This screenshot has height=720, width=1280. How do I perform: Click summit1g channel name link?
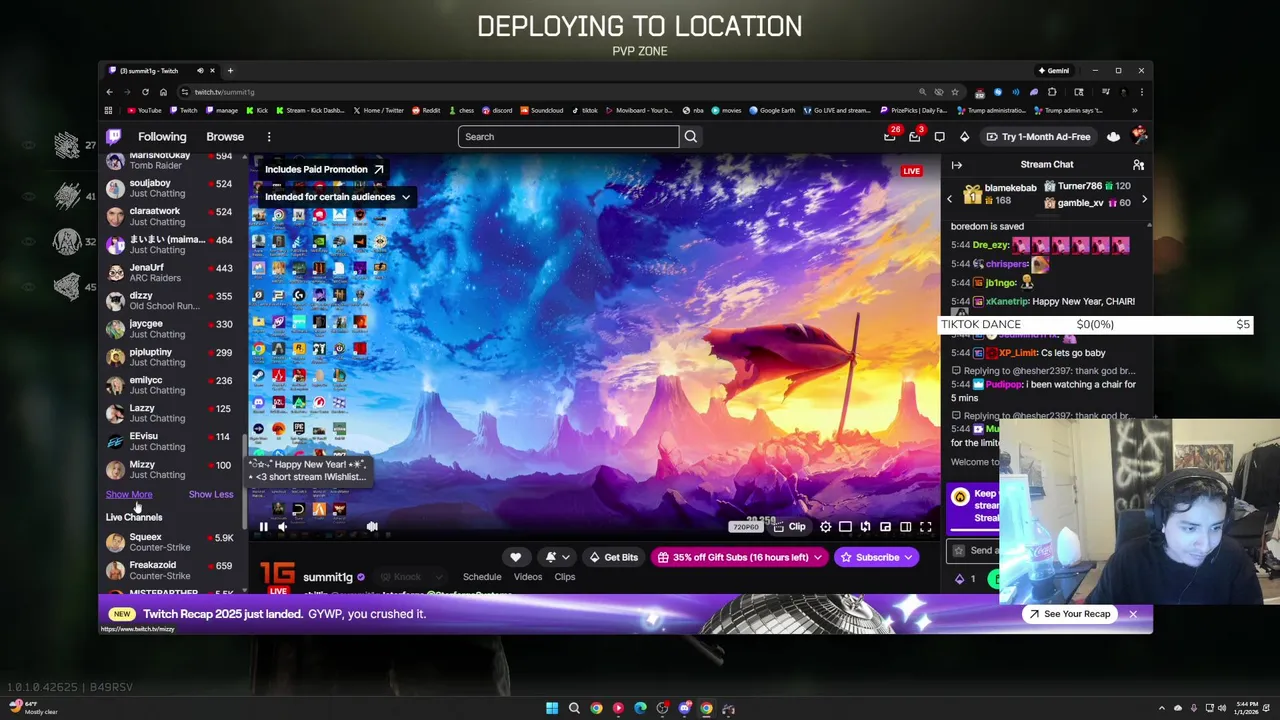[327, 577]
